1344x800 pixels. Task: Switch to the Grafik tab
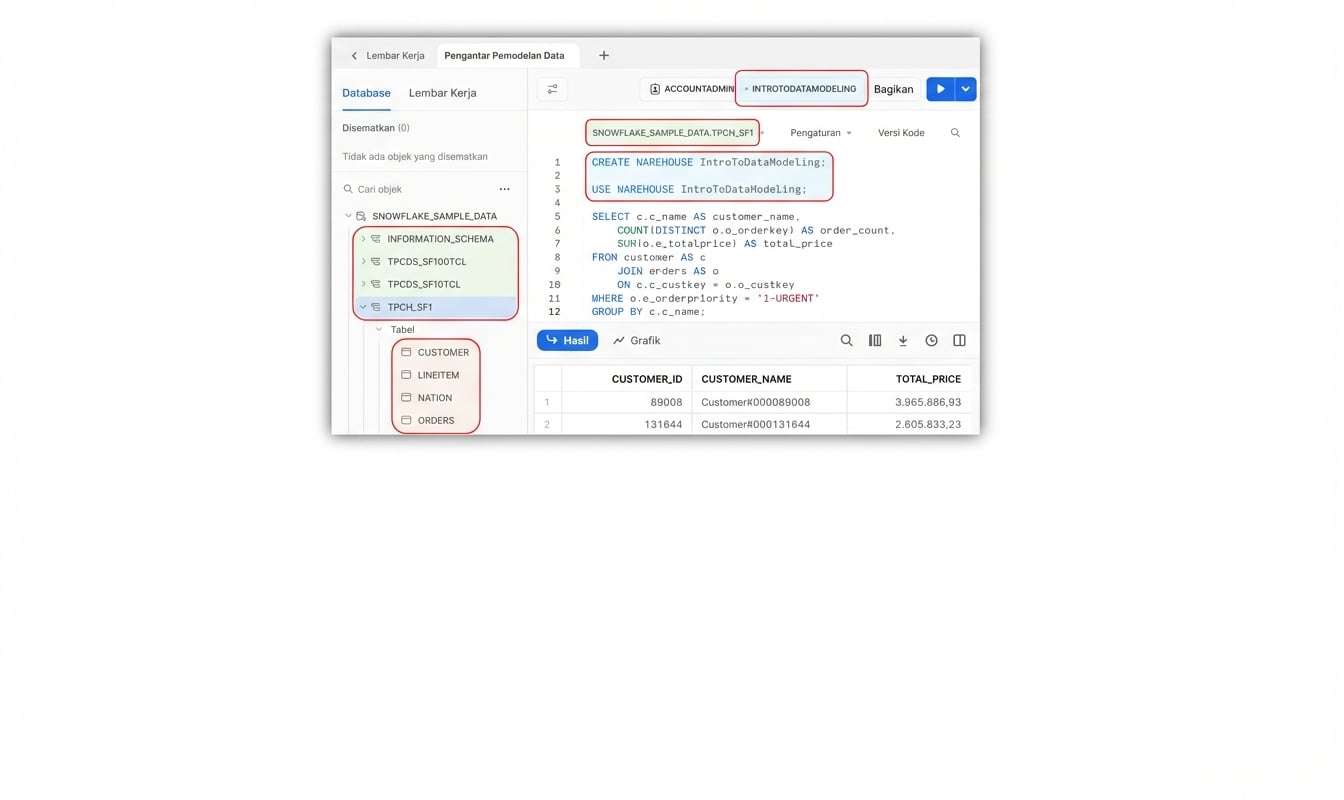637,341
